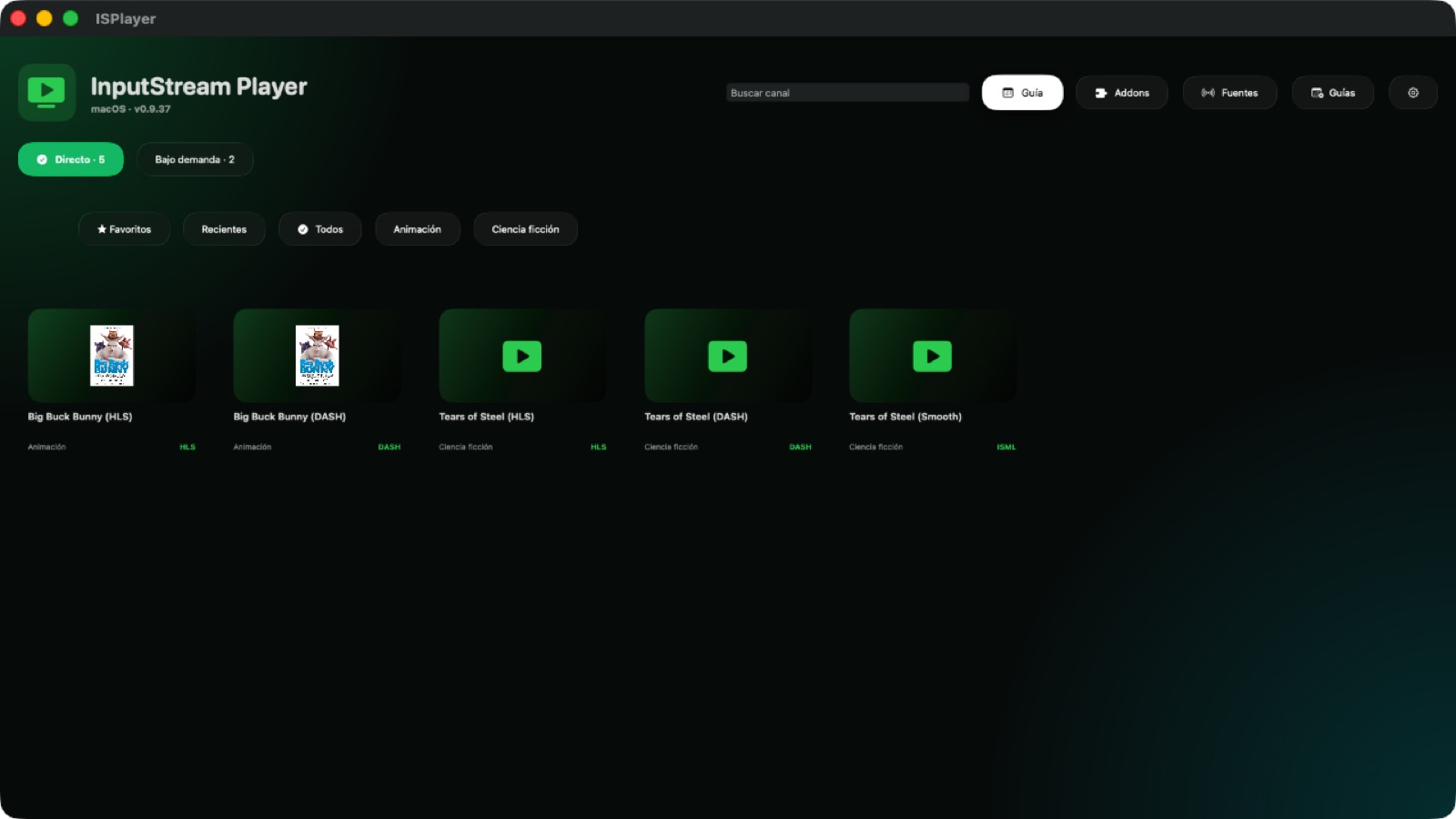Click the Tears of Steel (HLS) title
1456x819 pixels.
pyautogui.click(x=487, y=417)
